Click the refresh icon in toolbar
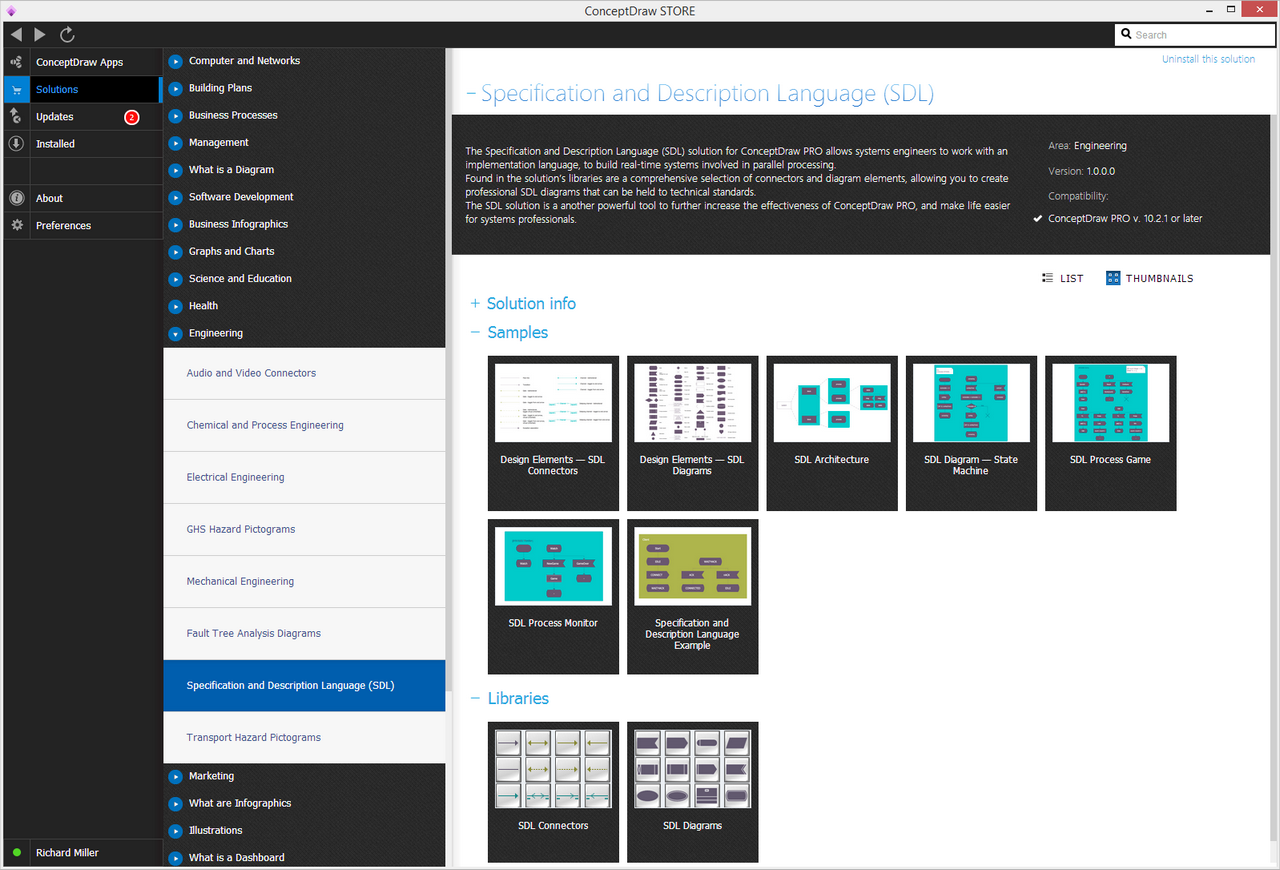The width and height of the screenshot is (1280, 870). pos(67,34)
